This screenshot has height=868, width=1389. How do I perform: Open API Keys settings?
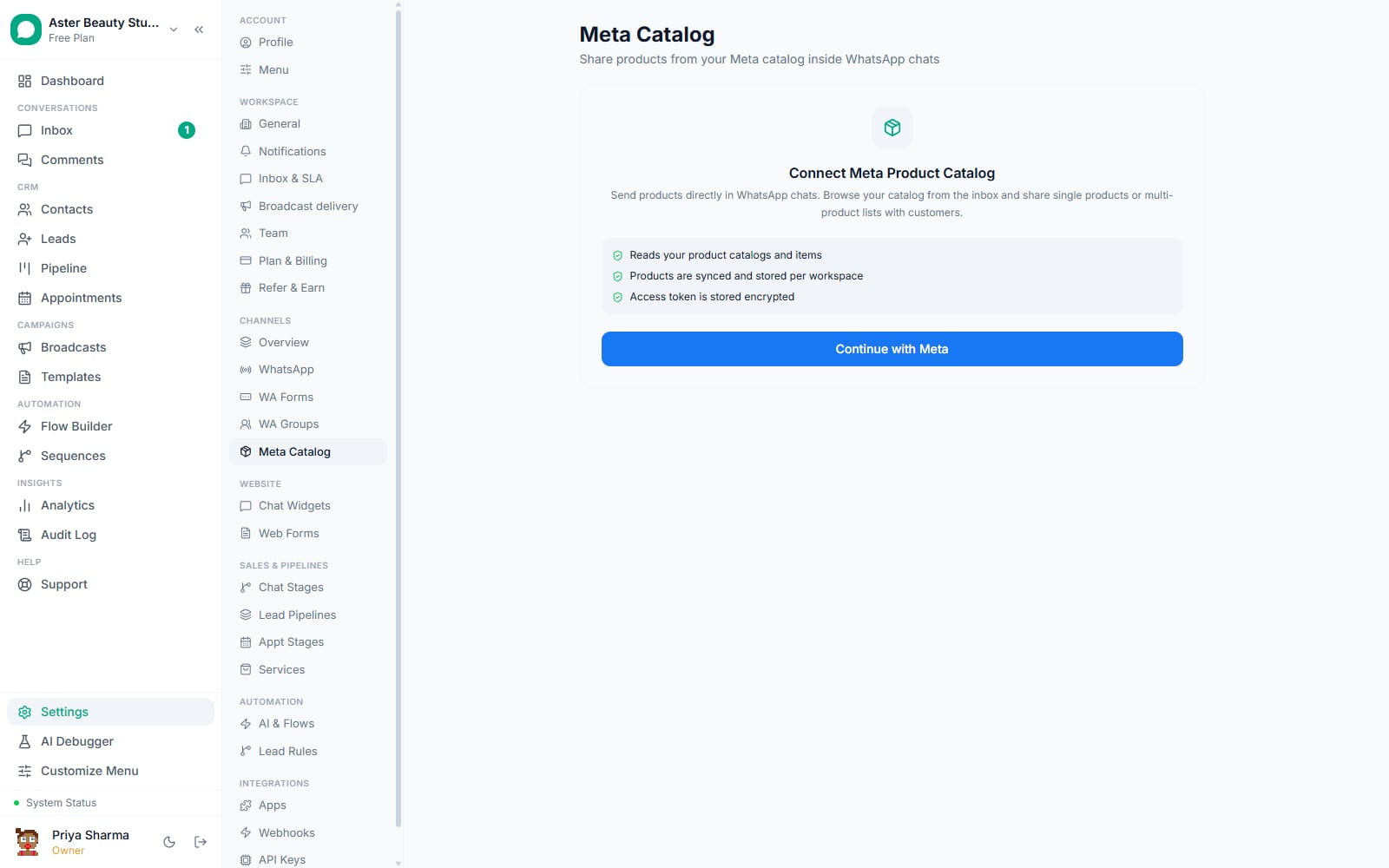[x=307, y=859]
